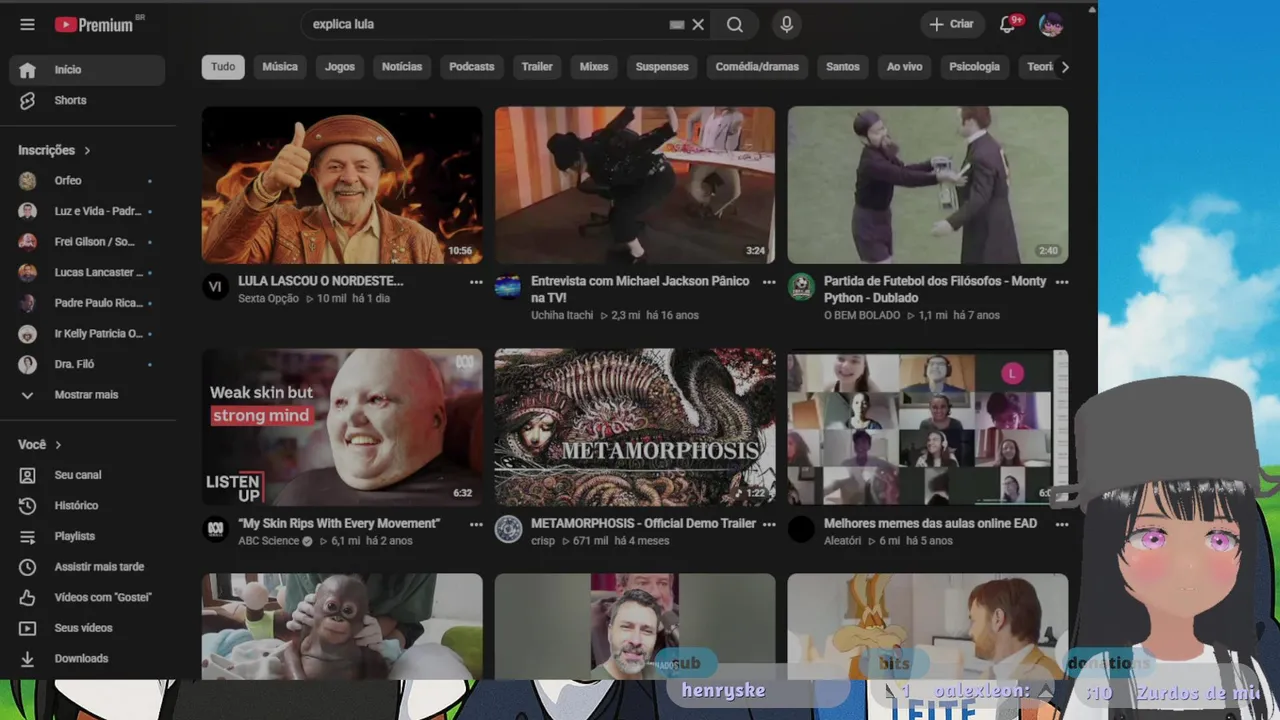1280x720 pixels.
Task: Expand Mostrar mais subscriptions
Action: 87,395
